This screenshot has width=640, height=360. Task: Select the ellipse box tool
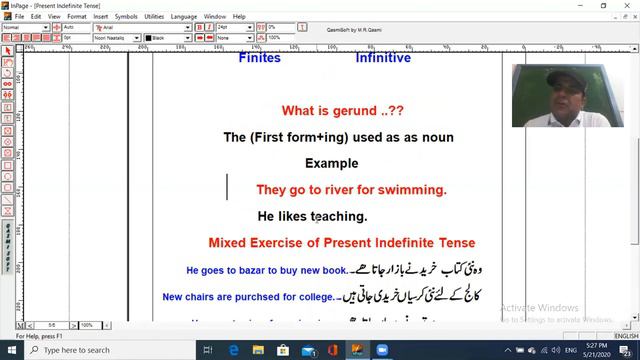pos(7,176)
